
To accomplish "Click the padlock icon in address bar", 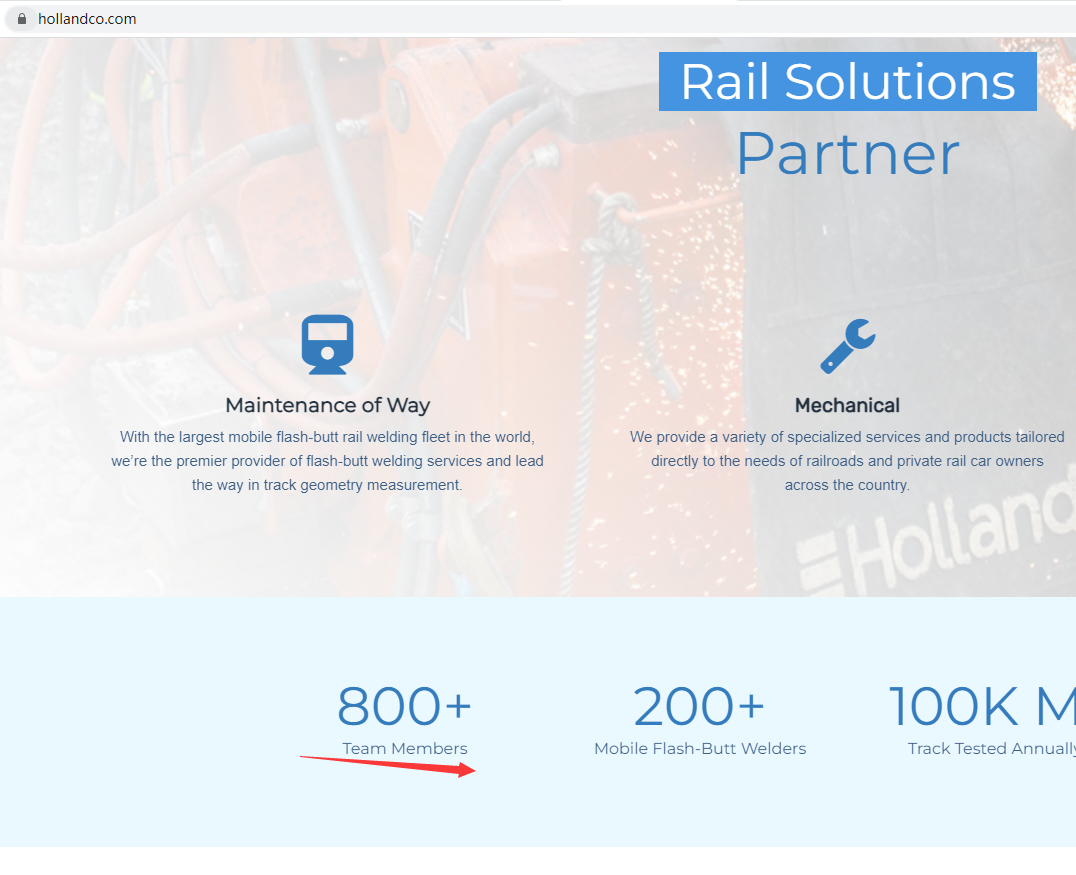I will (22, 19).
